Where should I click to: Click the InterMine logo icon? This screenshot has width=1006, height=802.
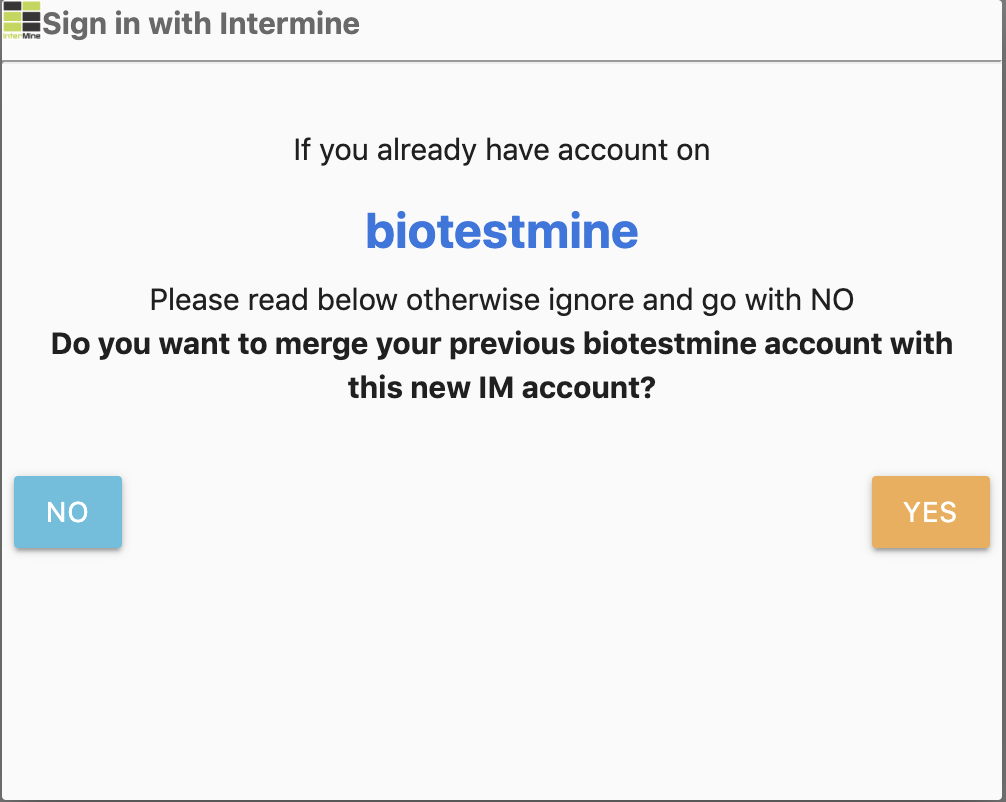[22, 20]
